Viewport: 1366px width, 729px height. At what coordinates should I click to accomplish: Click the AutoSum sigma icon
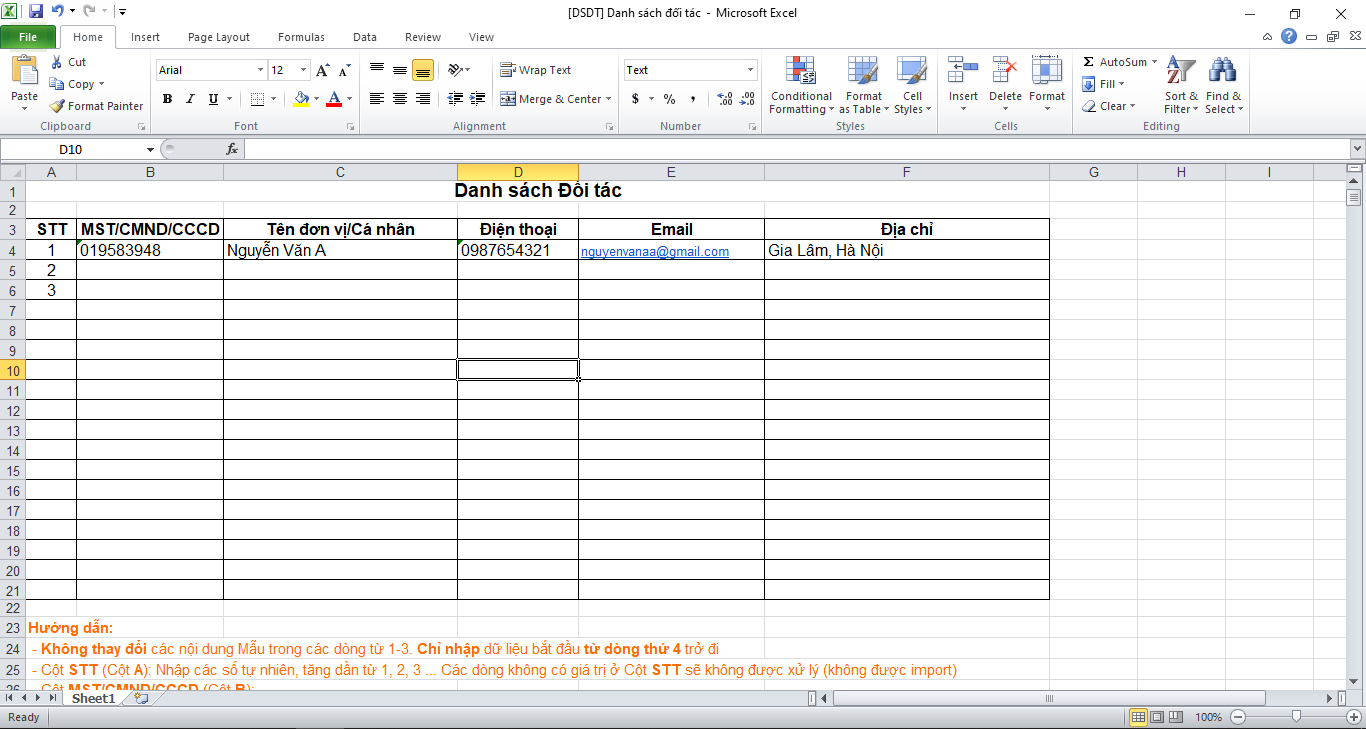coord(1089,62)
